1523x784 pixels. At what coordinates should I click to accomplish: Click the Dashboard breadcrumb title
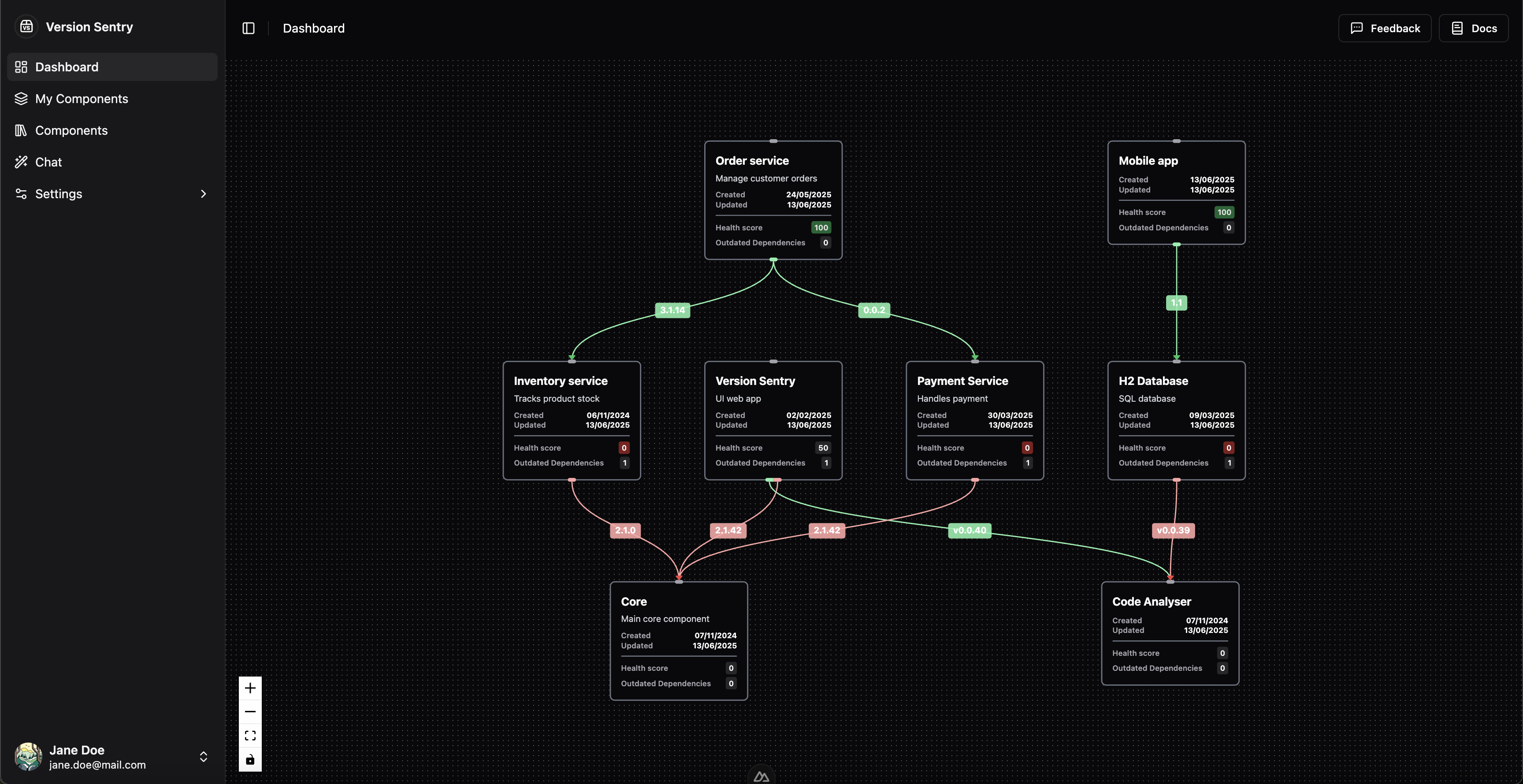313,28
